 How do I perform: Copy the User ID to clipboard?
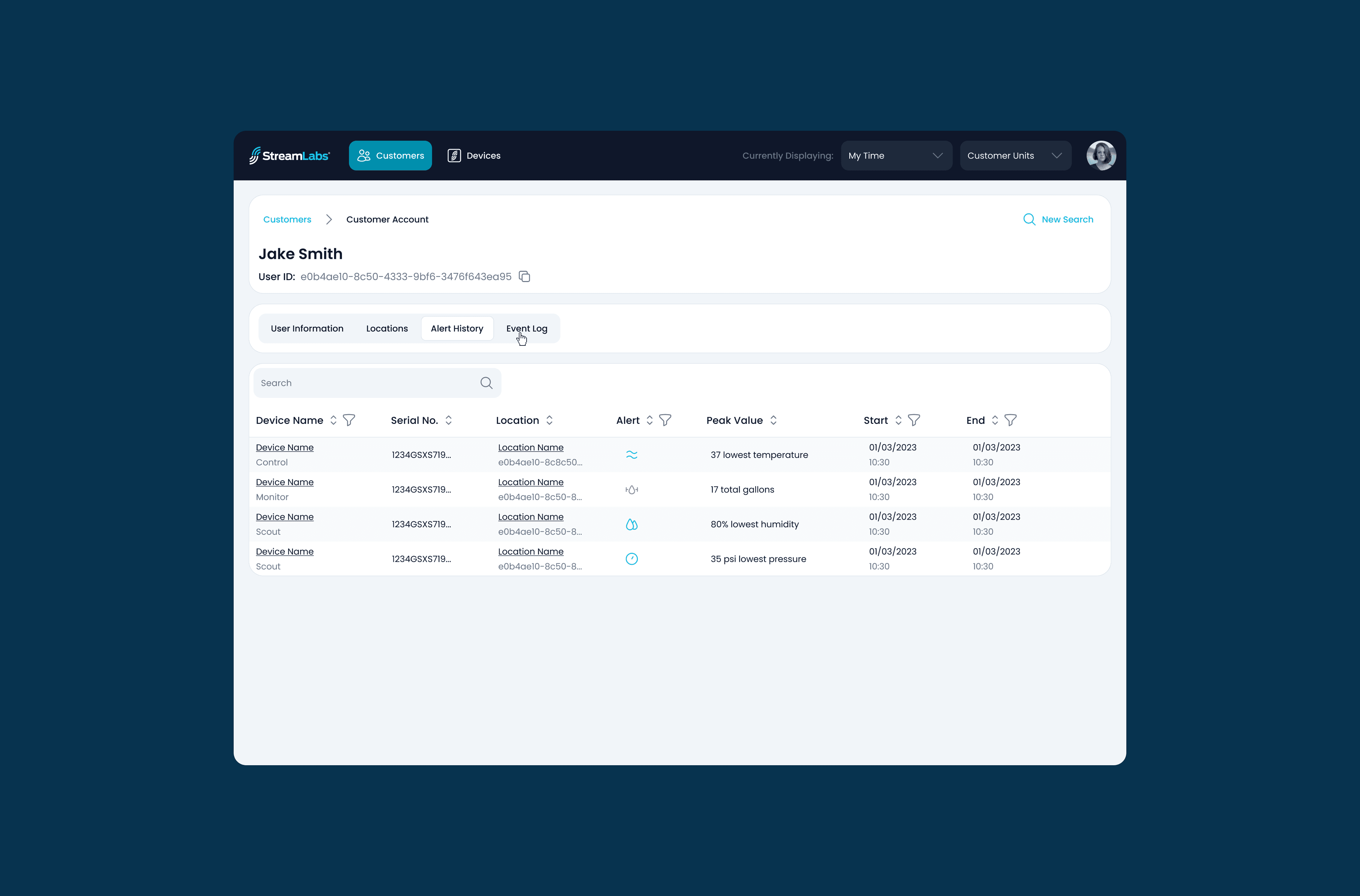click(x=524, y=276)
